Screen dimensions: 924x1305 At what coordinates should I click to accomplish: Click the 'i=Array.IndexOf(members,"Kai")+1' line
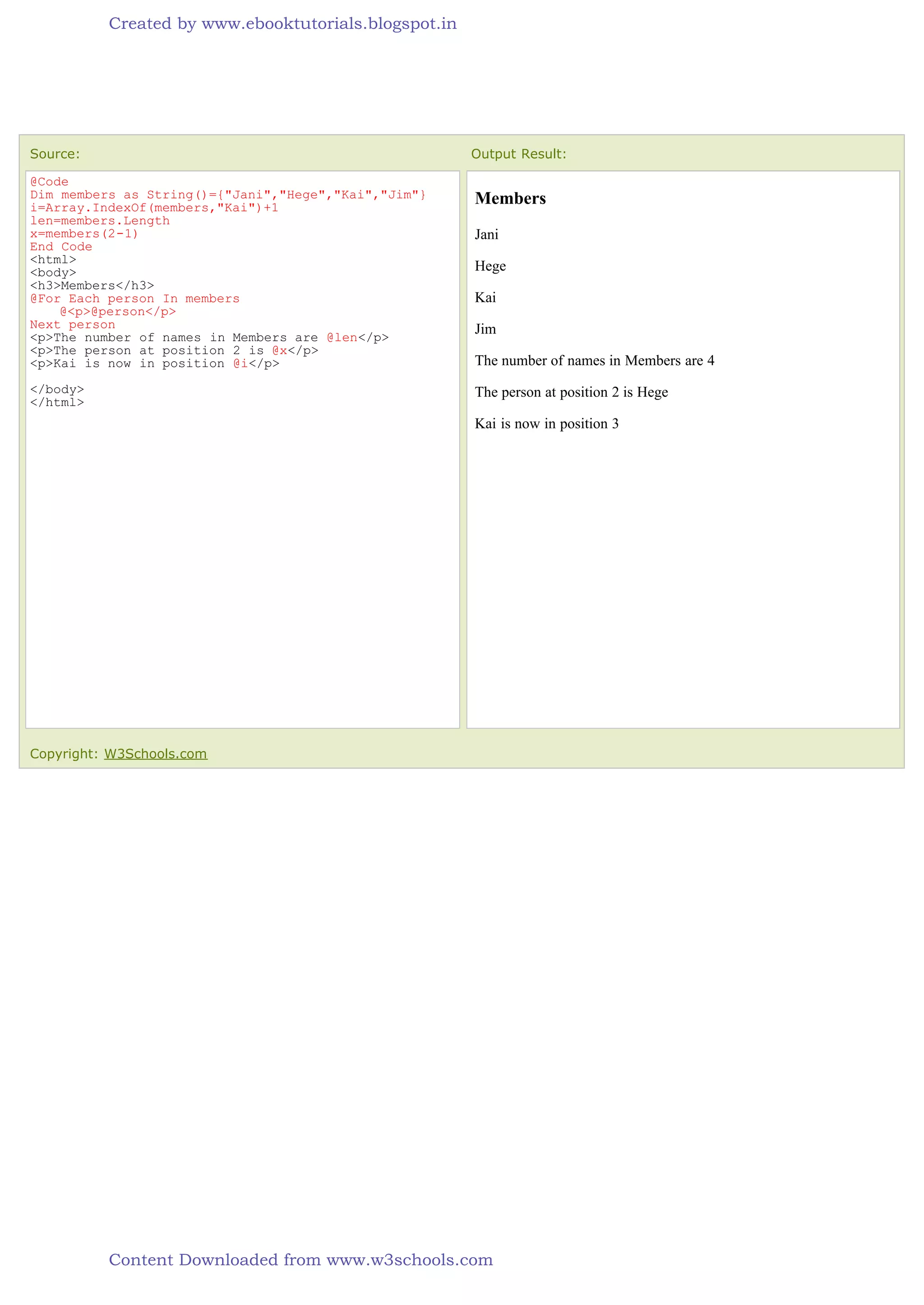pyautogui.click(x=154, y=208)
